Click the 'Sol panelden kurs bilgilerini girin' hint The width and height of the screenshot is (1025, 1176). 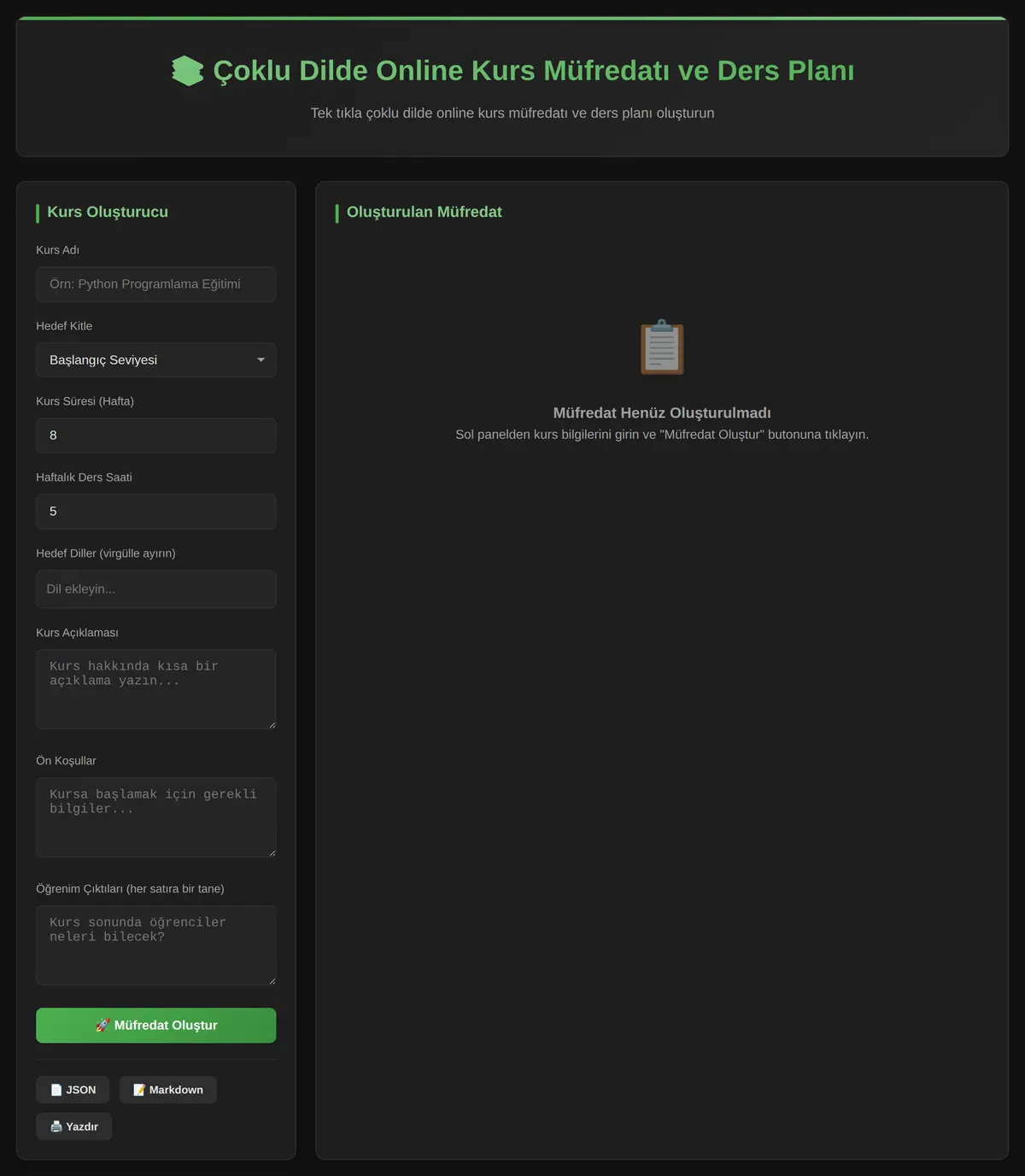pos(662,435)
